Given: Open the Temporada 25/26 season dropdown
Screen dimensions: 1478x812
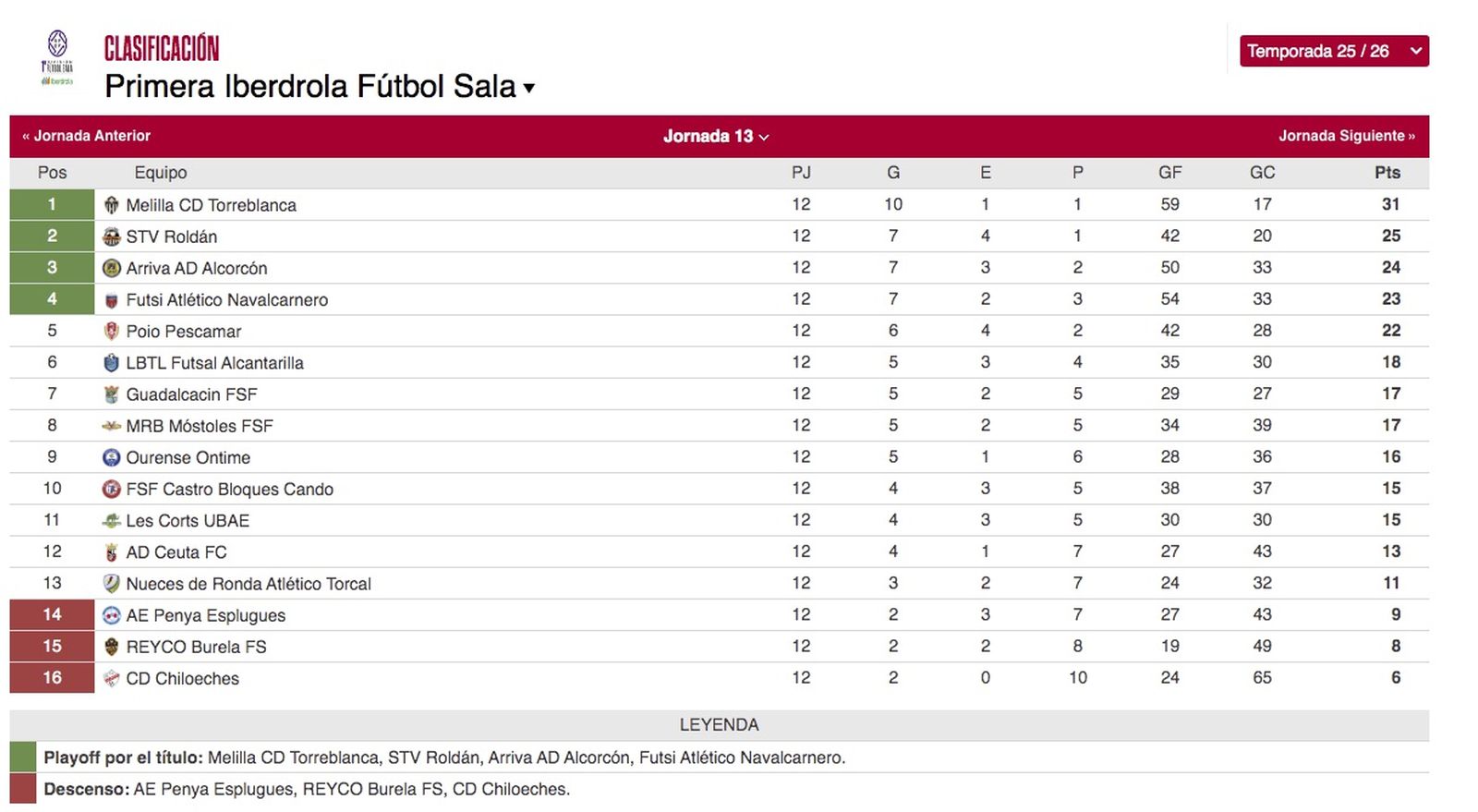Looking at the screenshot, I should coord(1333,51).
